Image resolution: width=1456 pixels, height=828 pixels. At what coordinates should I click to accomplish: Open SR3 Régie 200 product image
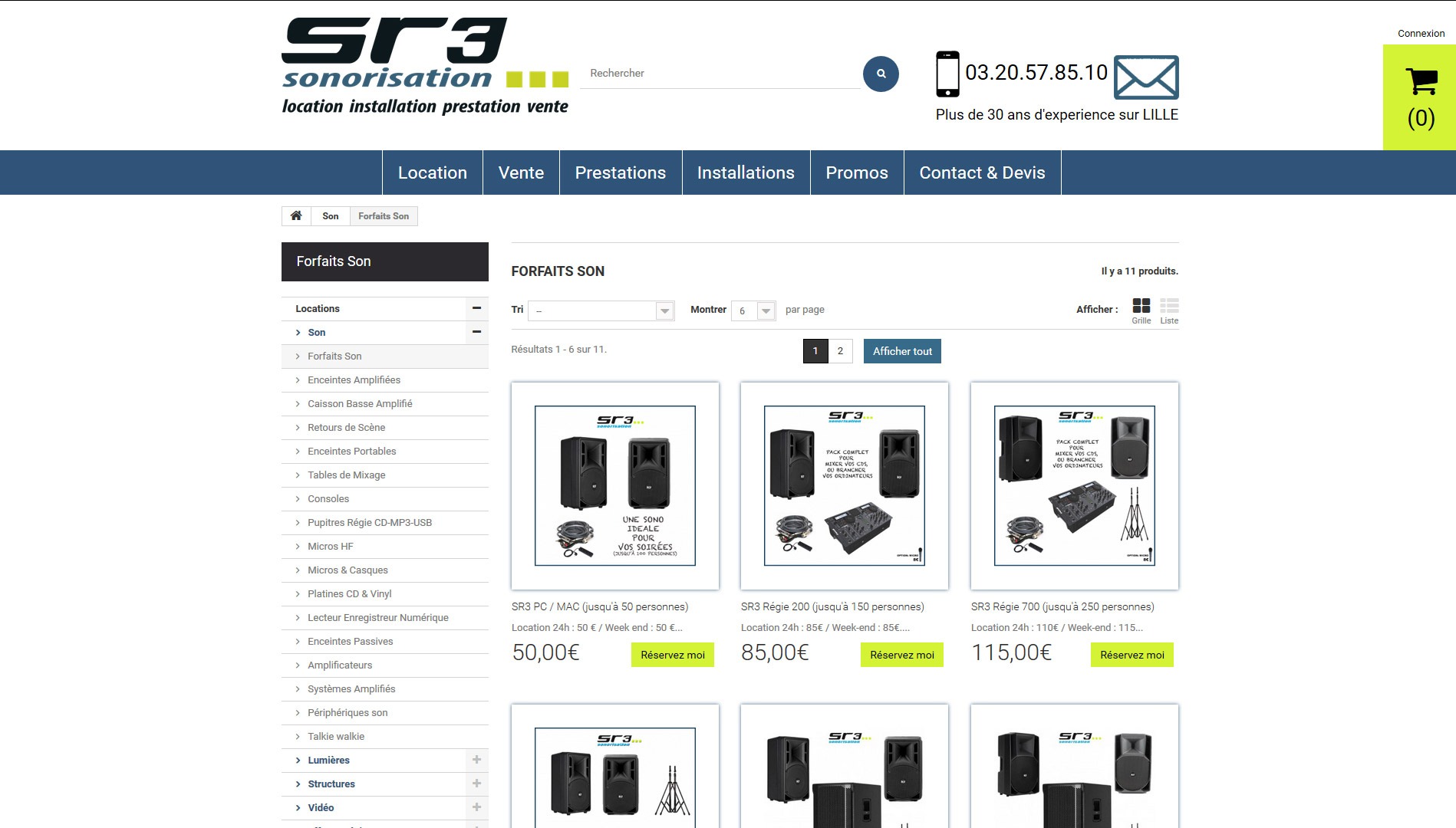(x=845, y=486)
